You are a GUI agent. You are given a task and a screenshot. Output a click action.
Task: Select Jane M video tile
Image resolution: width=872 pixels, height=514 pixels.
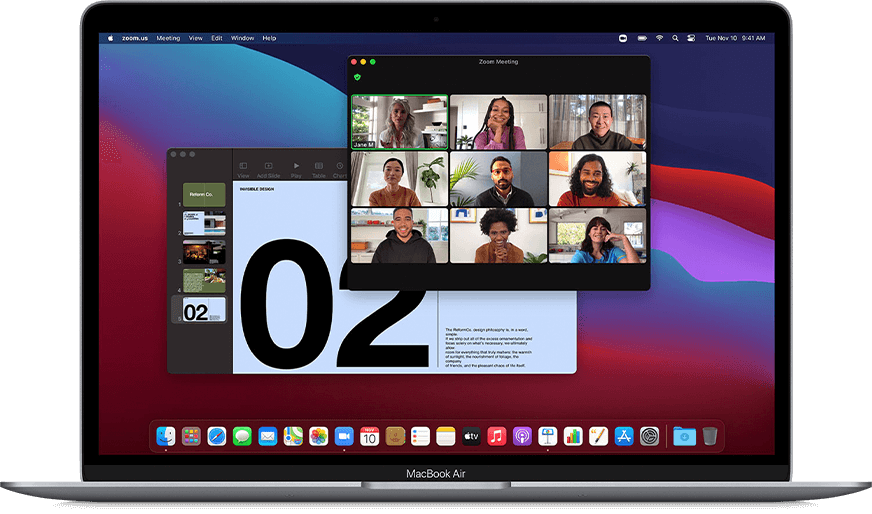pyautogui.click(x=399, y=122)
